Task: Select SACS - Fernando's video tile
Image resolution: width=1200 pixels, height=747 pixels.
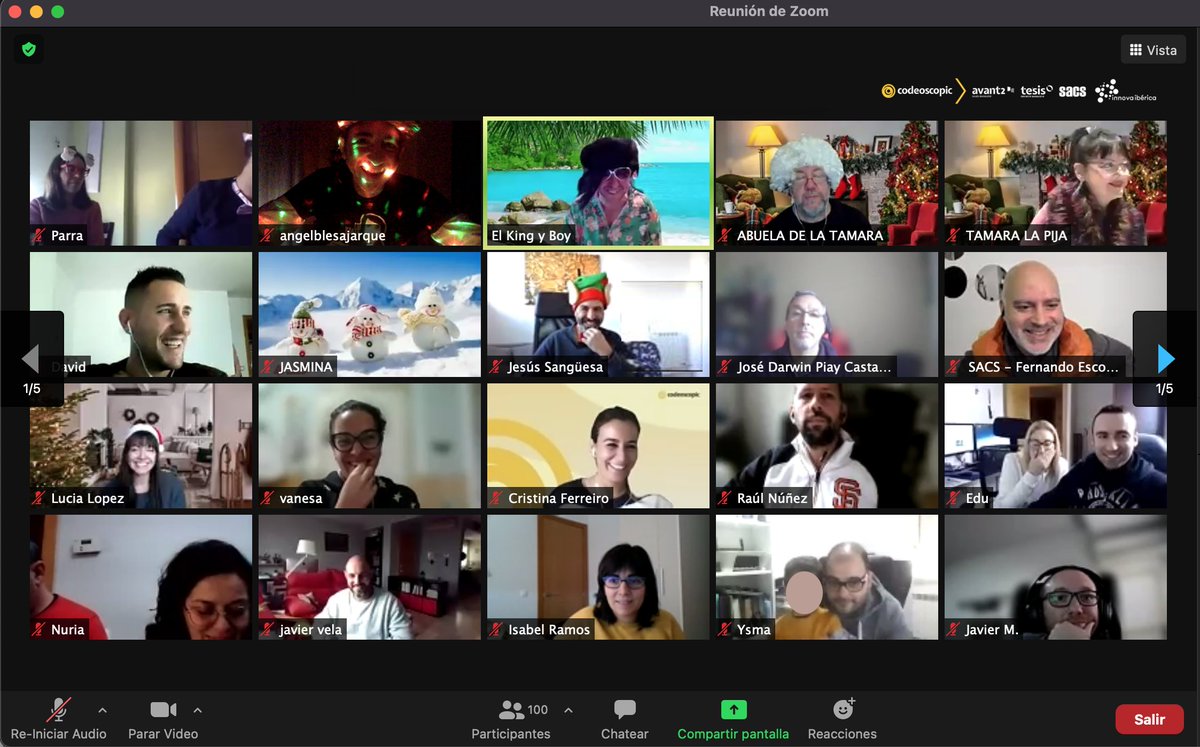Action: tap(1056, 315)
